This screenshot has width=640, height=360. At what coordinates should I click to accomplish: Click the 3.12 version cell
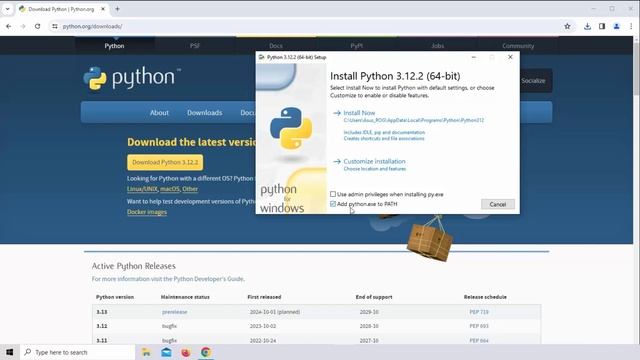point(102,326)
